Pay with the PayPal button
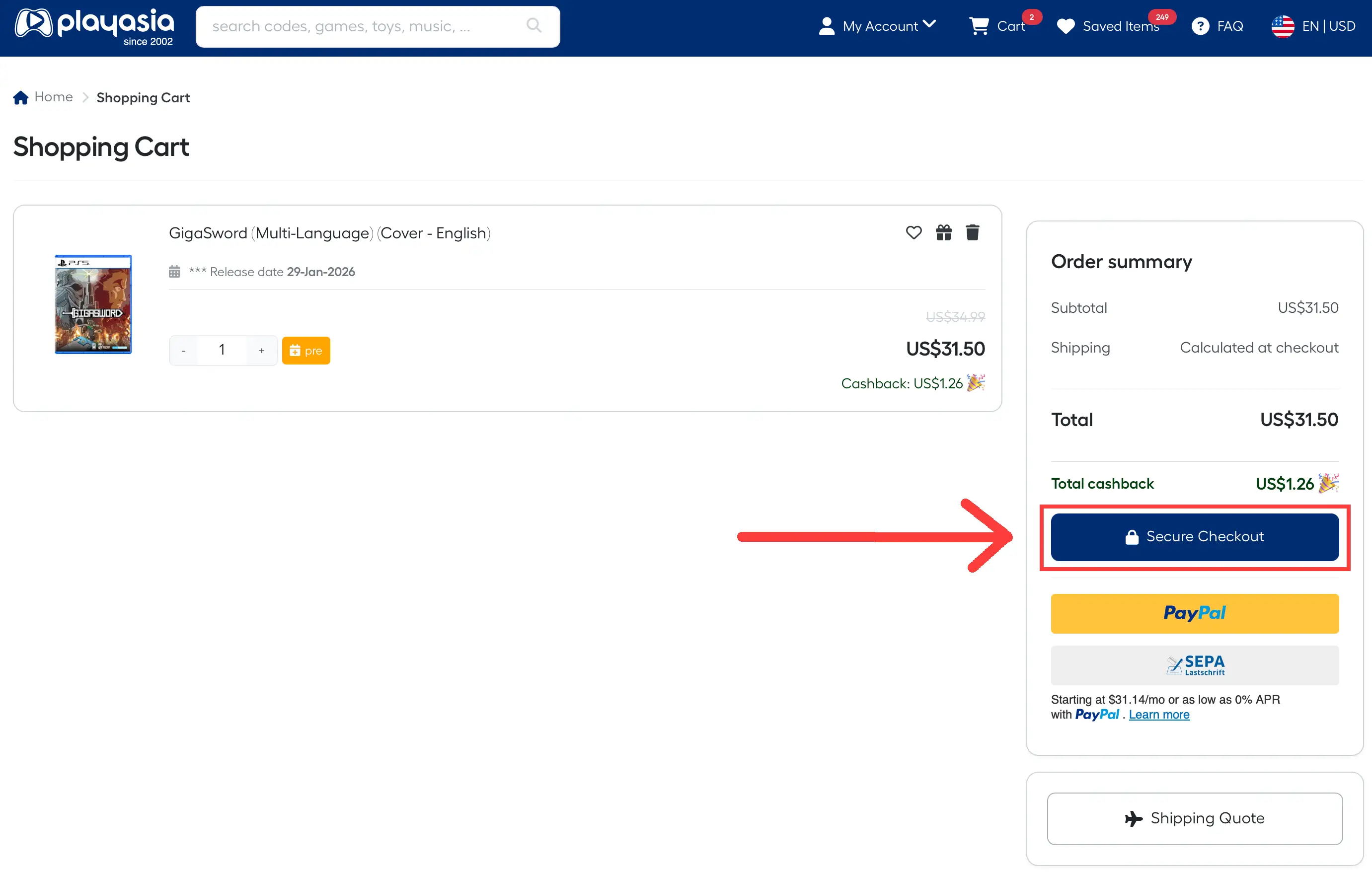The height and width of the screenshot is (872, 1372). point(1194,613)
